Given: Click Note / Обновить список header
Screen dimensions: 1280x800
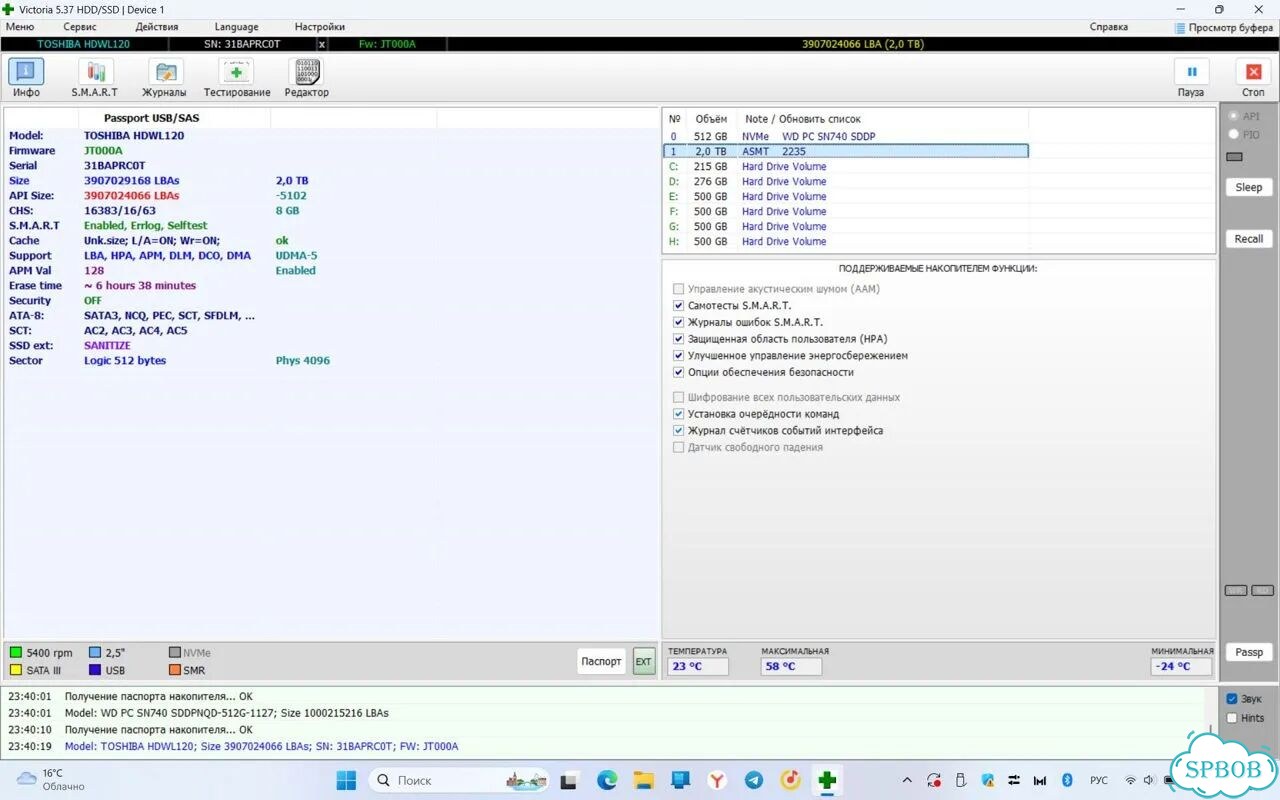Looking at the screenshot, I should (803, 119).
